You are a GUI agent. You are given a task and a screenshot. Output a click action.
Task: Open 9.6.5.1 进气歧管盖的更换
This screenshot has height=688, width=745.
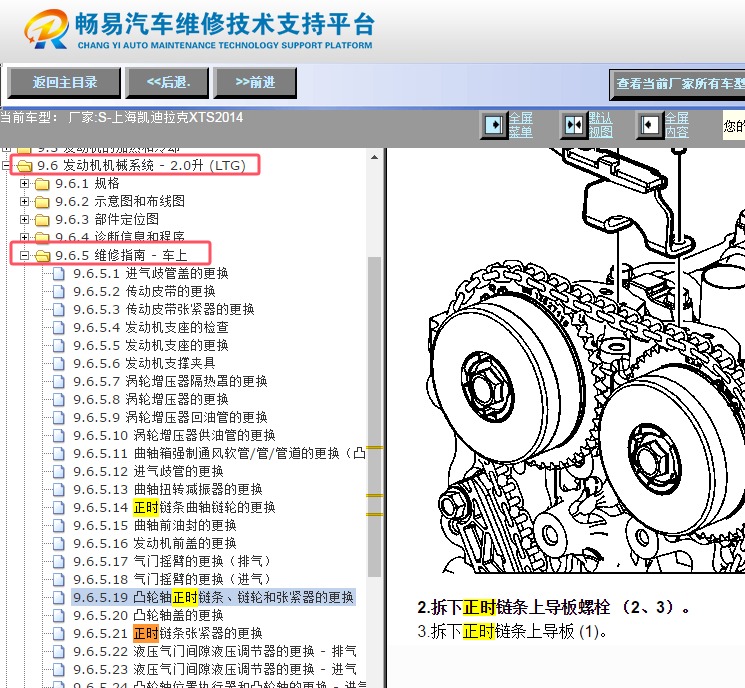click(151, 274)
